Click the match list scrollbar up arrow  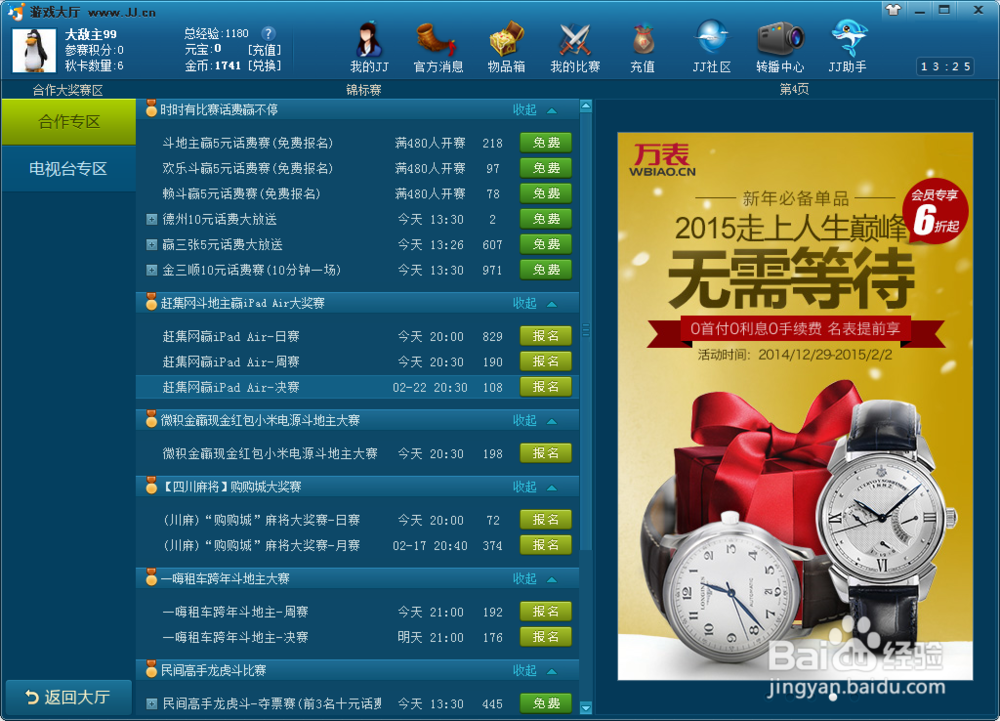point(586,106)
